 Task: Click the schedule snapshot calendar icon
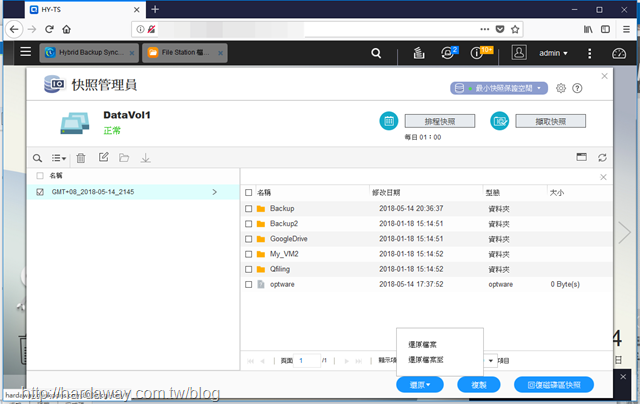pos(389,121)
